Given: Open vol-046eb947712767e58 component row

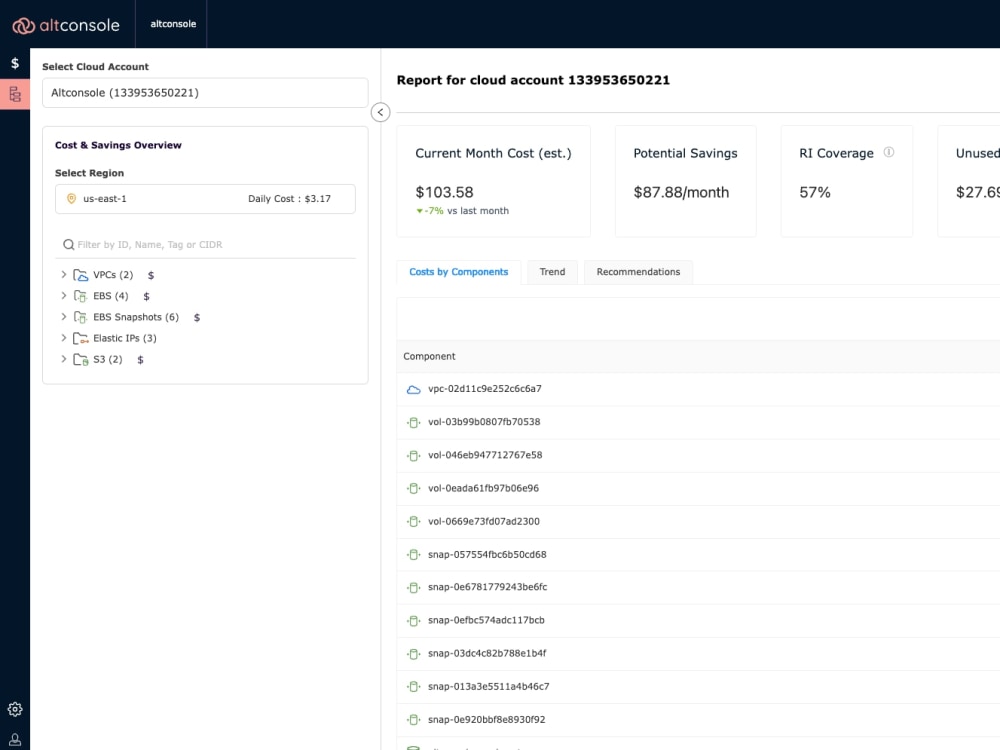Looking at the screenshot, I should 698,455.
